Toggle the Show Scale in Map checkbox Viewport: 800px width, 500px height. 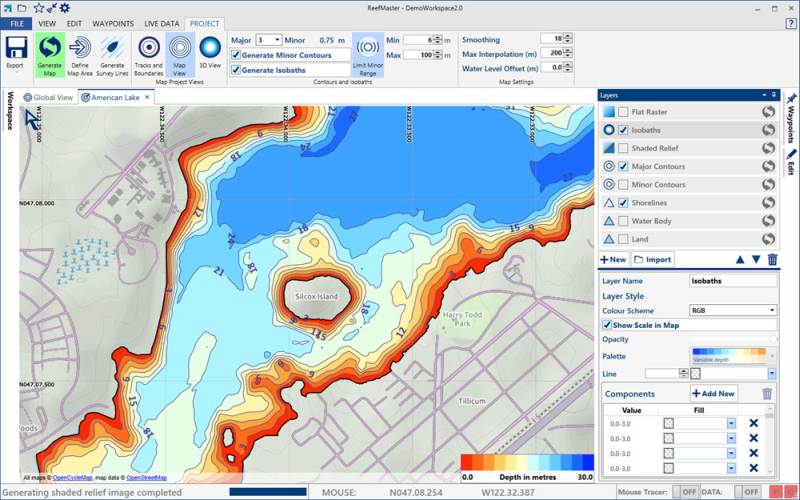(607, 325)
